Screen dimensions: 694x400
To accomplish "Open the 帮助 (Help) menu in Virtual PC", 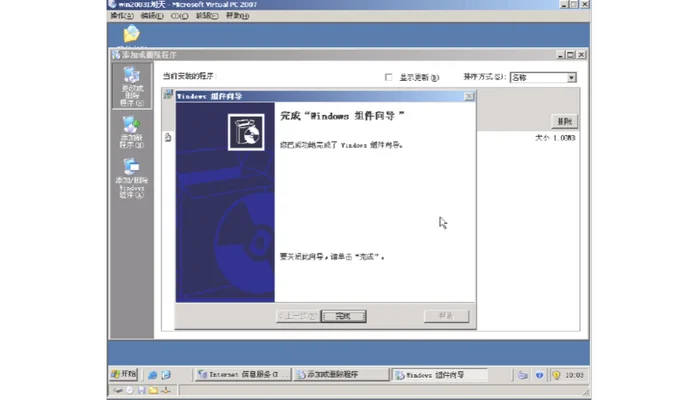I will pos(237,16).
